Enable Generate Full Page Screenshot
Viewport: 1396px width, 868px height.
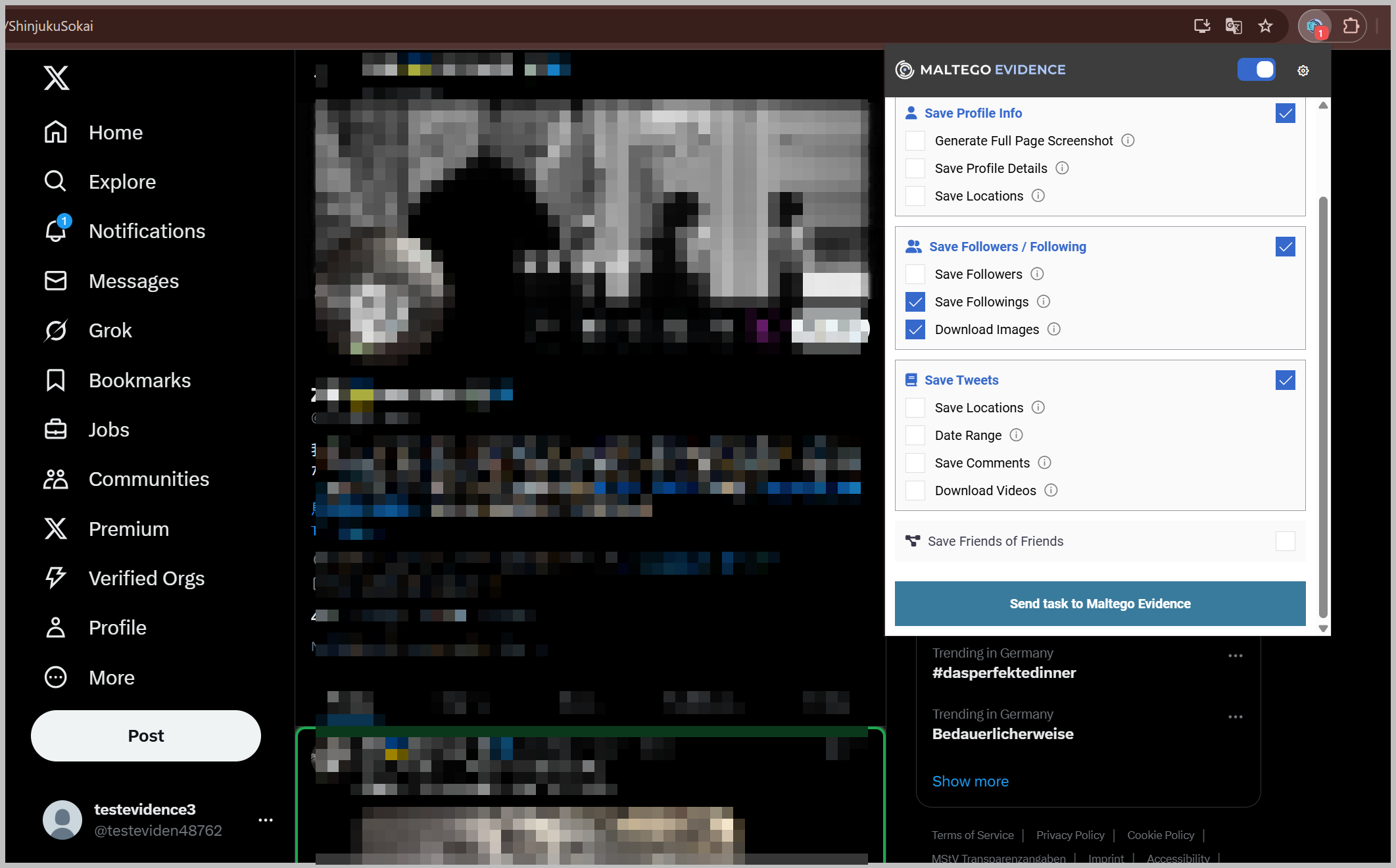click(x=915, y=141)
